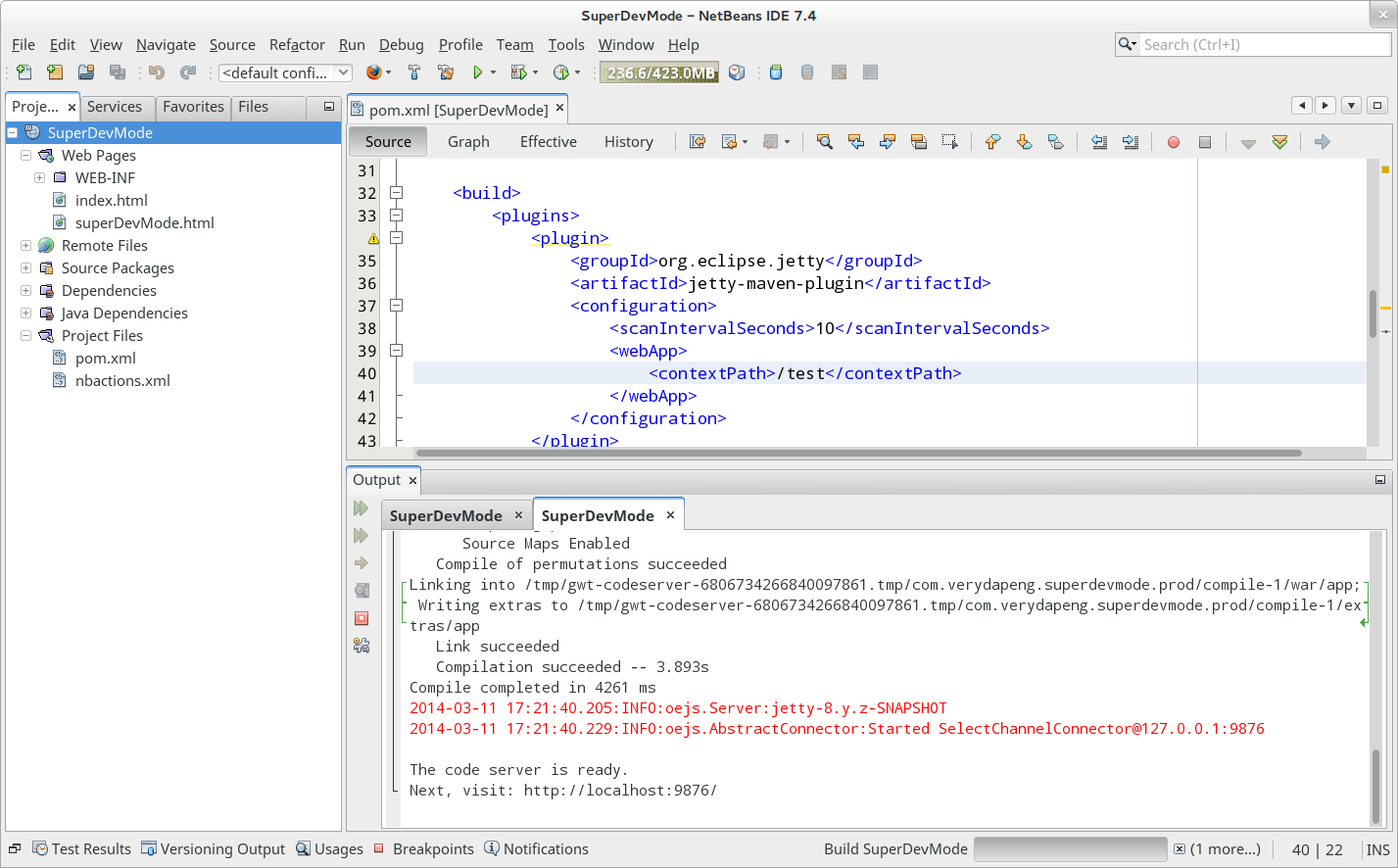
Task: Open Notifications from status bar
Action: pyautogui.click(x=537, y=849)
